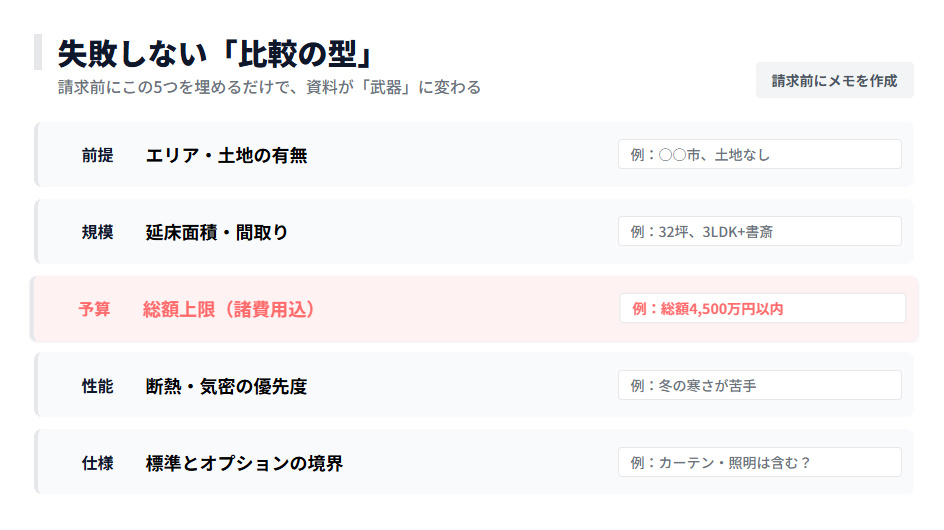The width and height of the screenshot is (944, 530).
Task: Click the left edge accent of the 予算 row
Action: [x=32, y=309]
